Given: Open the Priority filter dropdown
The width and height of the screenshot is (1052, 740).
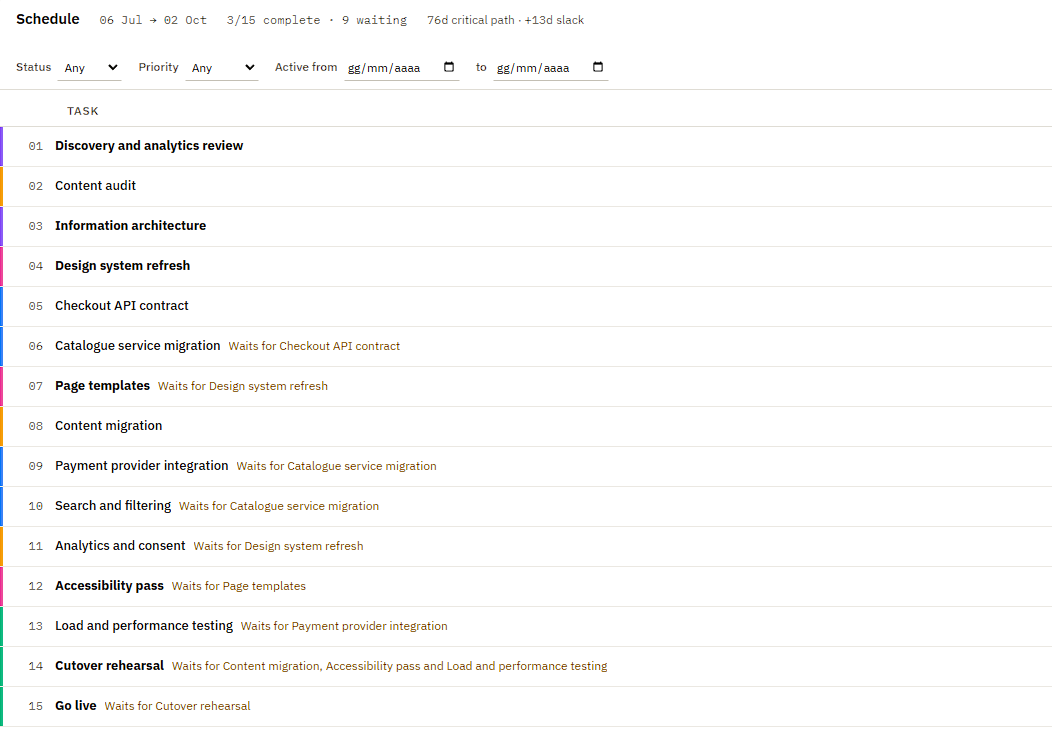Looking at the screenshot, I should pyautogui.click(x=221, y=68).
